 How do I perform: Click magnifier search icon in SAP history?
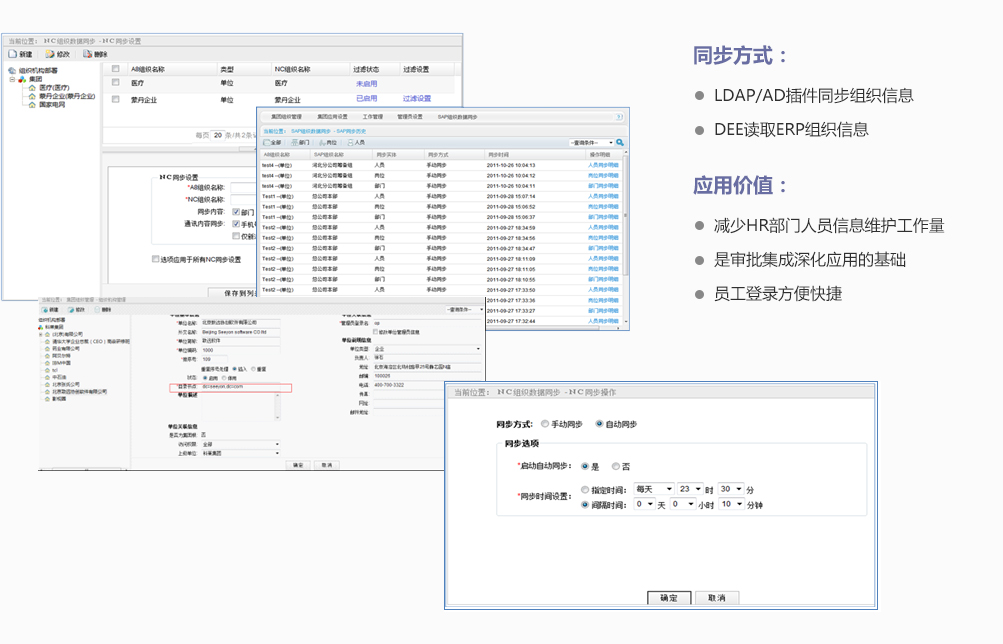620,143
